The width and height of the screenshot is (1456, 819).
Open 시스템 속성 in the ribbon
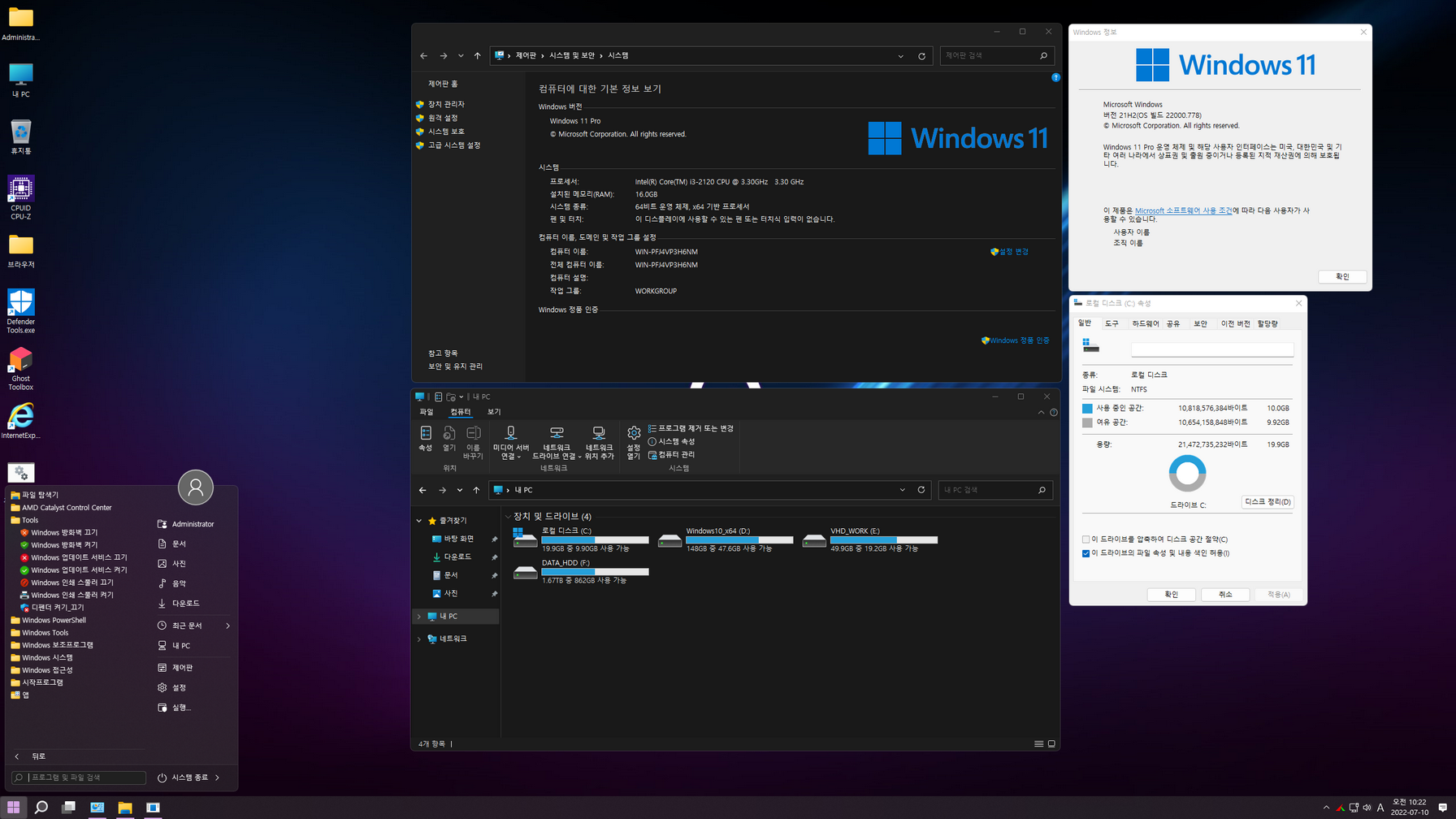click(x=671, y=441)
